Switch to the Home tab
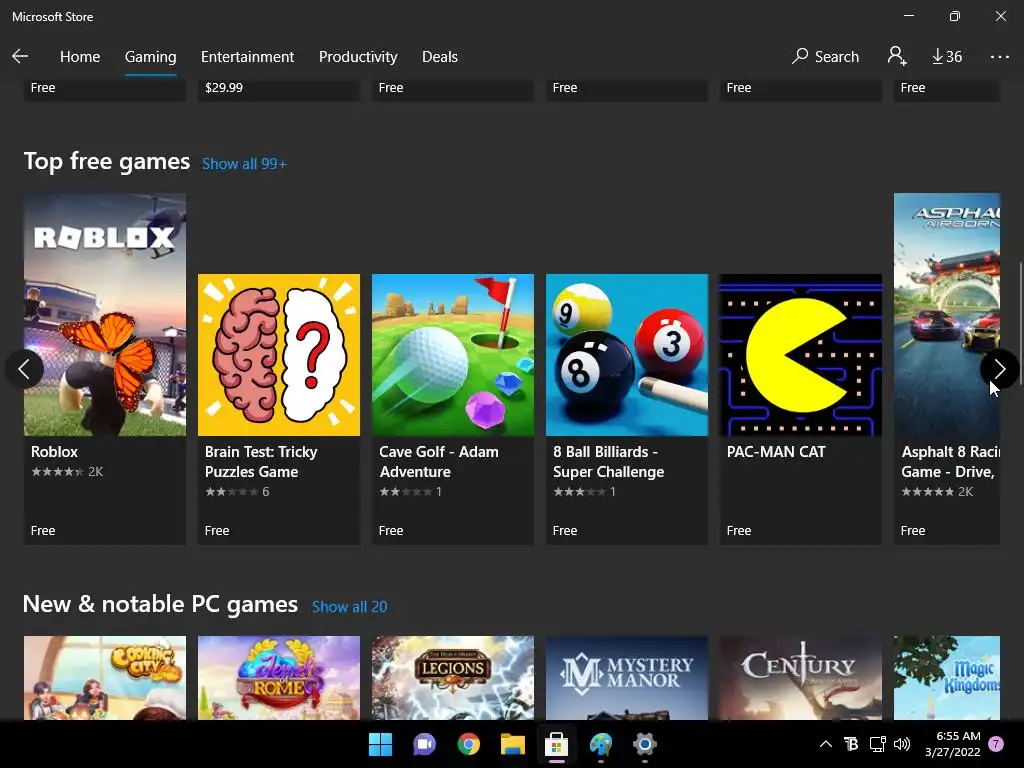 [x=80, y=57]
